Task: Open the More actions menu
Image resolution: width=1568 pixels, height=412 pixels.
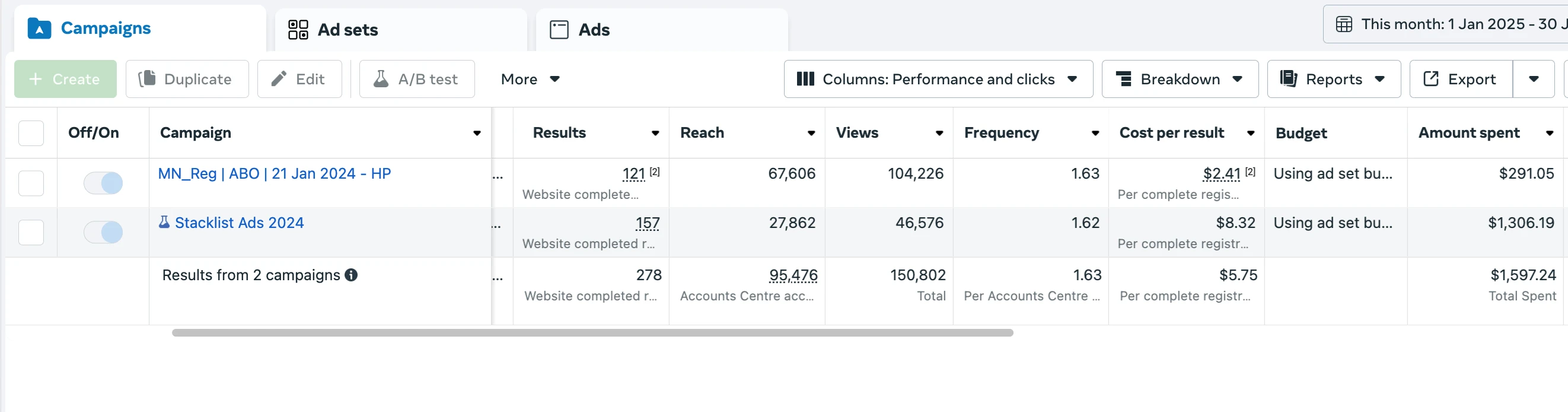Action: 530,79
